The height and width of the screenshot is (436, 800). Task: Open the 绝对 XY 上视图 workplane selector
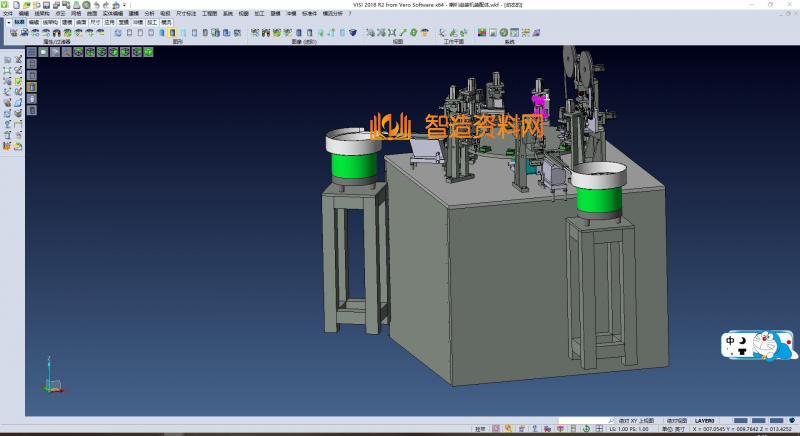pyautogui.click(x=636, y=421)
